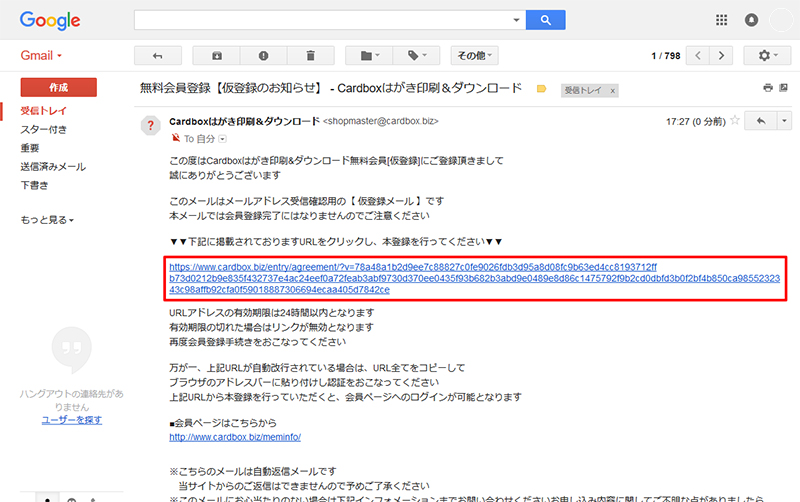Open the Labels tag menu

point(416,56)
